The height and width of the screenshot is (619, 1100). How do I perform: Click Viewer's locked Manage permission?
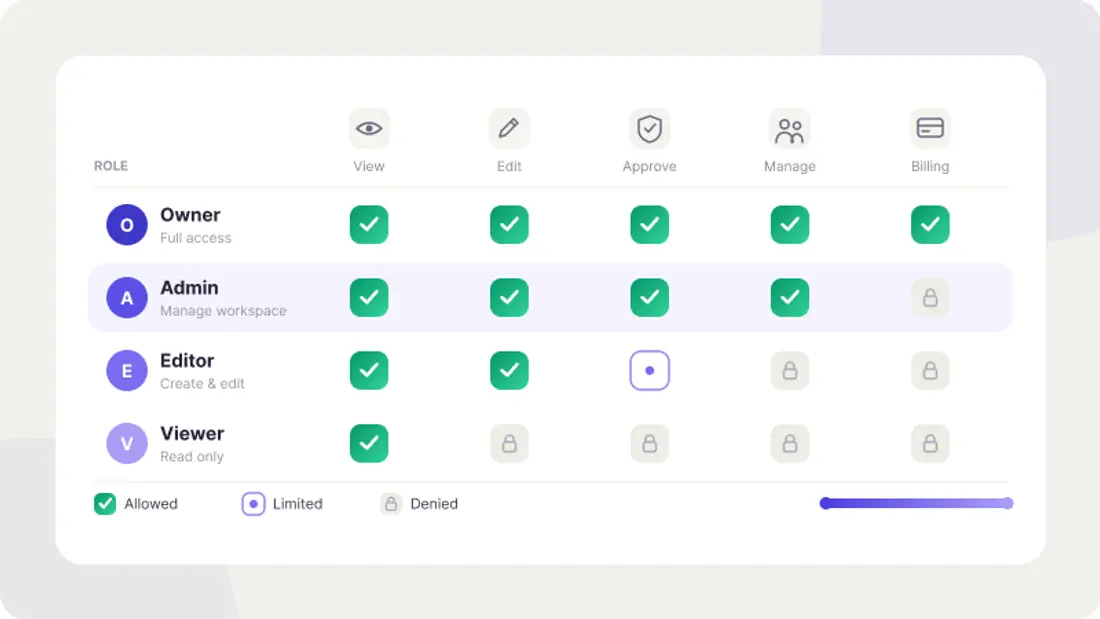coord(790,444)
